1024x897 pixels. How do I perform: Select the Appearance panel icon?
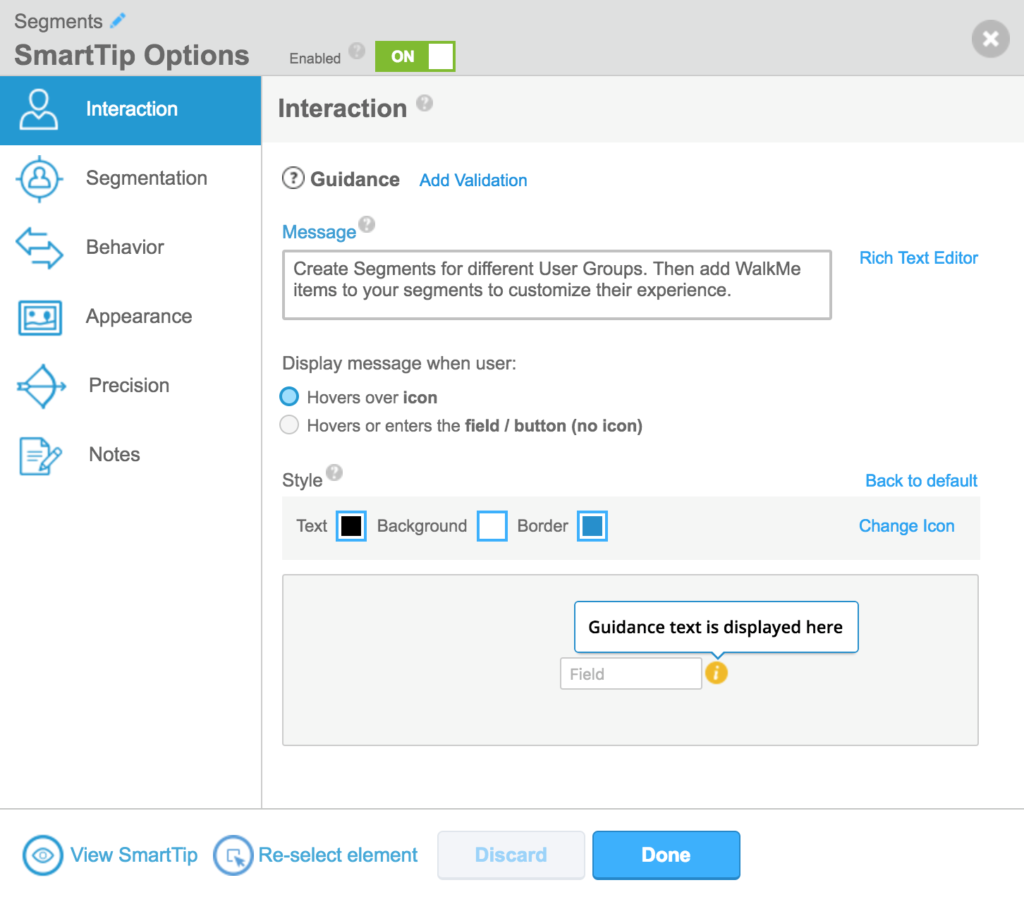tap(38, 316)
